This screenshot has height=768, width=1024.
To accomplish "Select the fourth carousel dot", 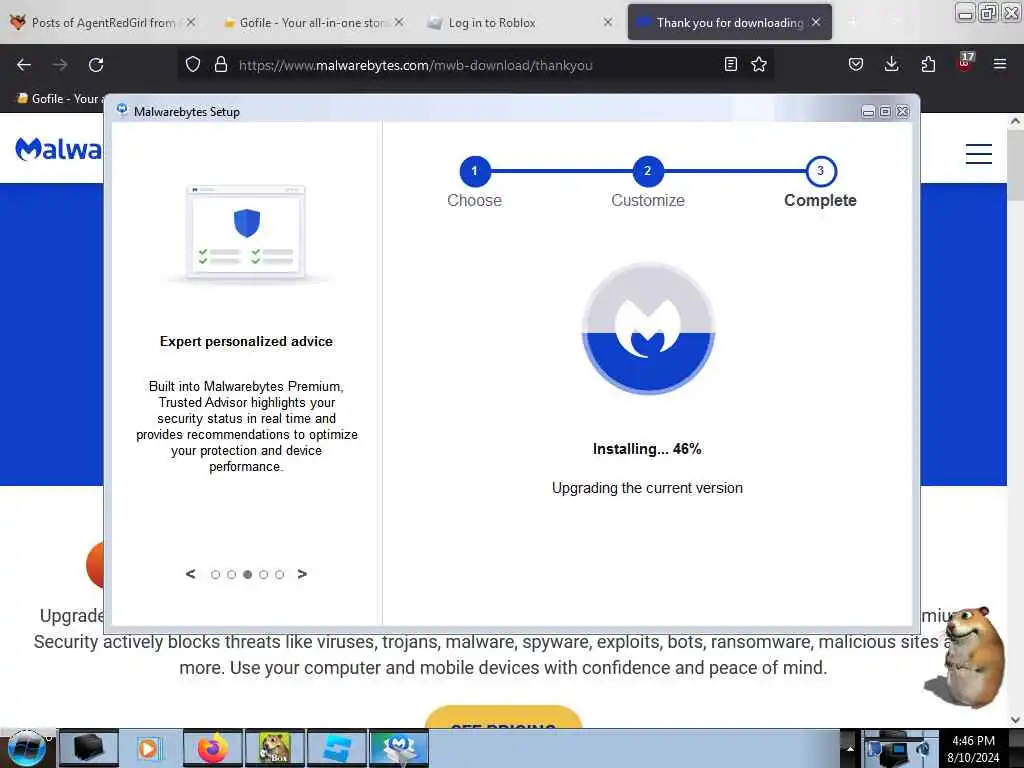I will (263, 575).
